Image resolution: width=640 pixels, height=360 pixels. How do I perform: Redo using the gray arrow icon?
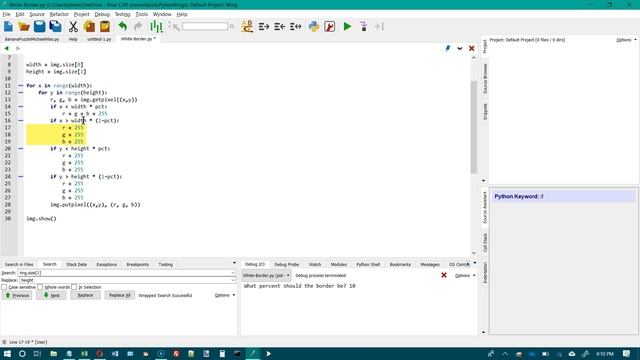[x=138, y=27]
